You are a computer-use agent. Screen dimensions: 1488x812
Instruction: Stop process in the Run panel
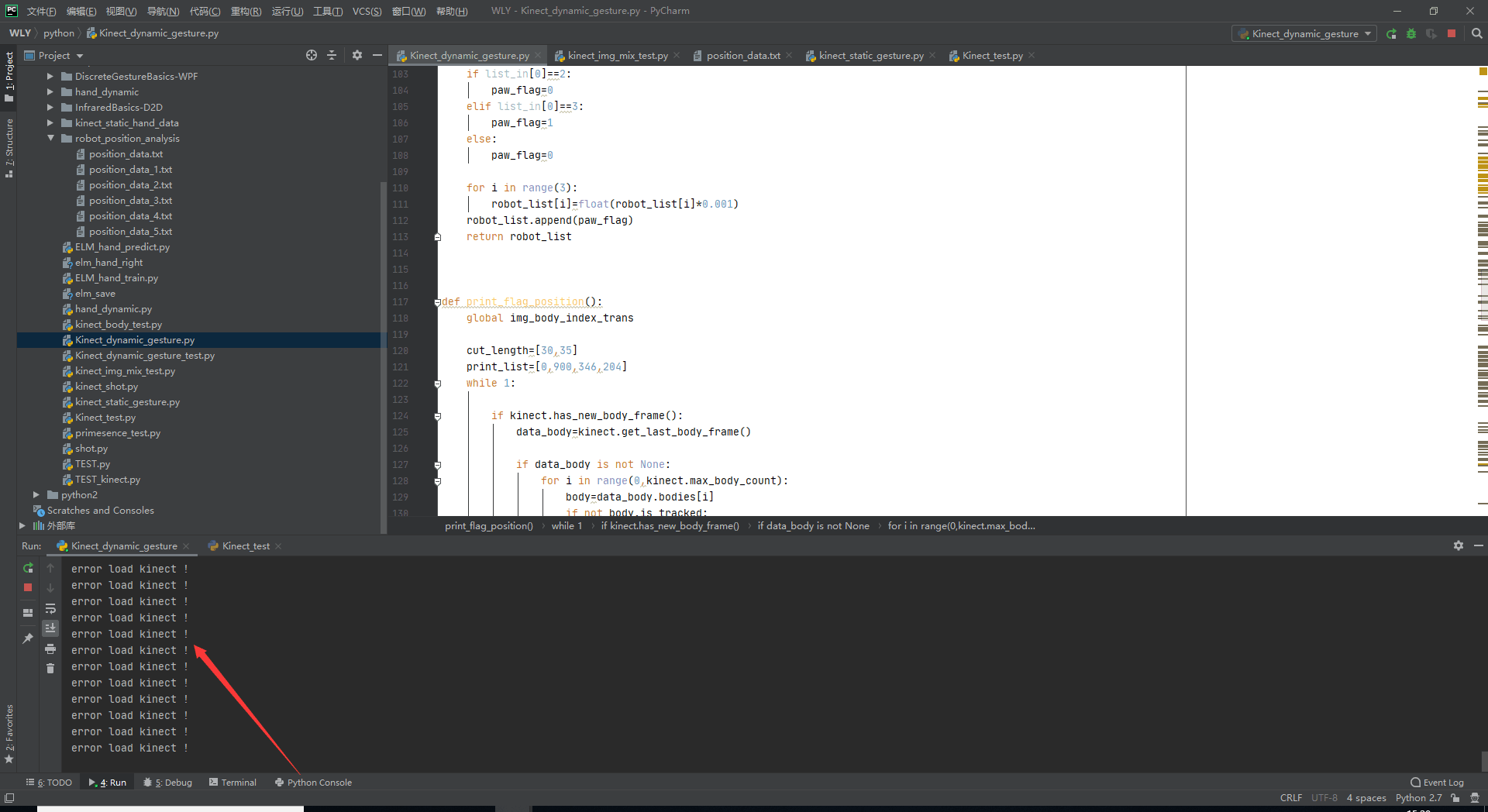[28, 587]
